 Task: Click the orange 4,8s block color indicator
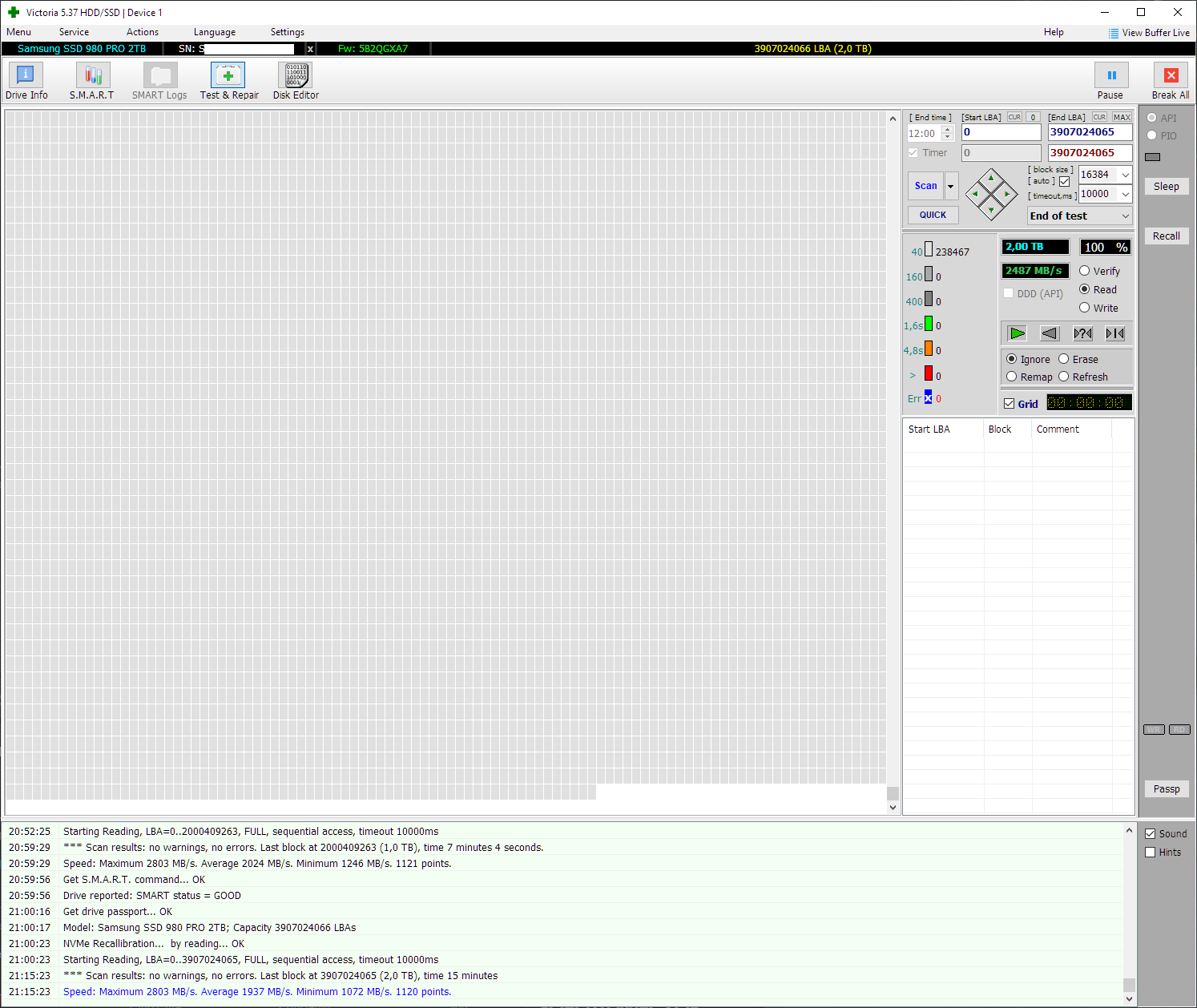tap(929, 349)
